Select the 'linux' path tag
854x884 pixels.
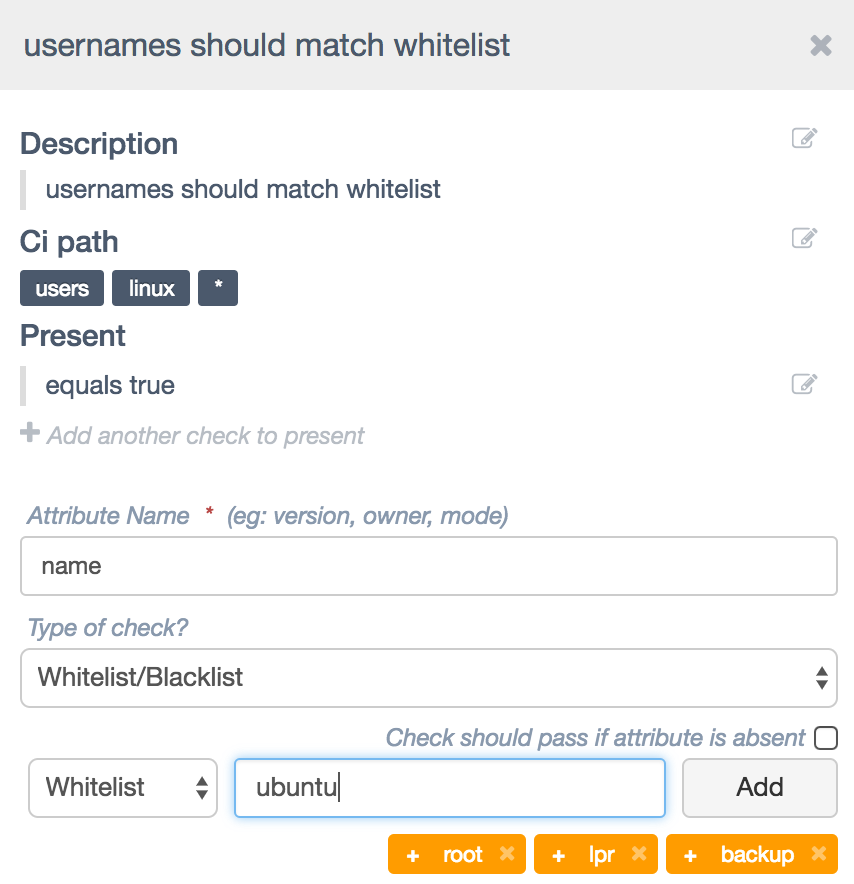(x=151, y=288)
